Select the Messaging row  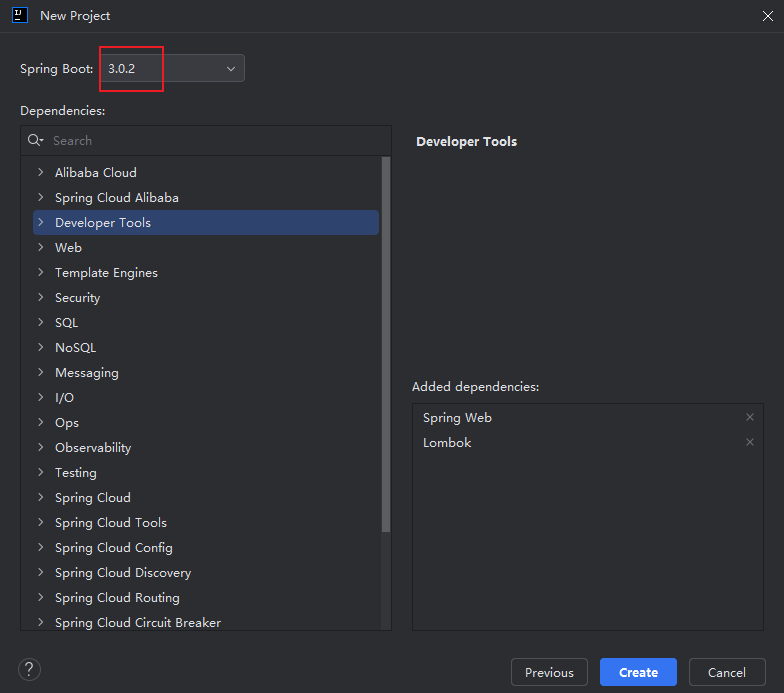tap(206, 372)
